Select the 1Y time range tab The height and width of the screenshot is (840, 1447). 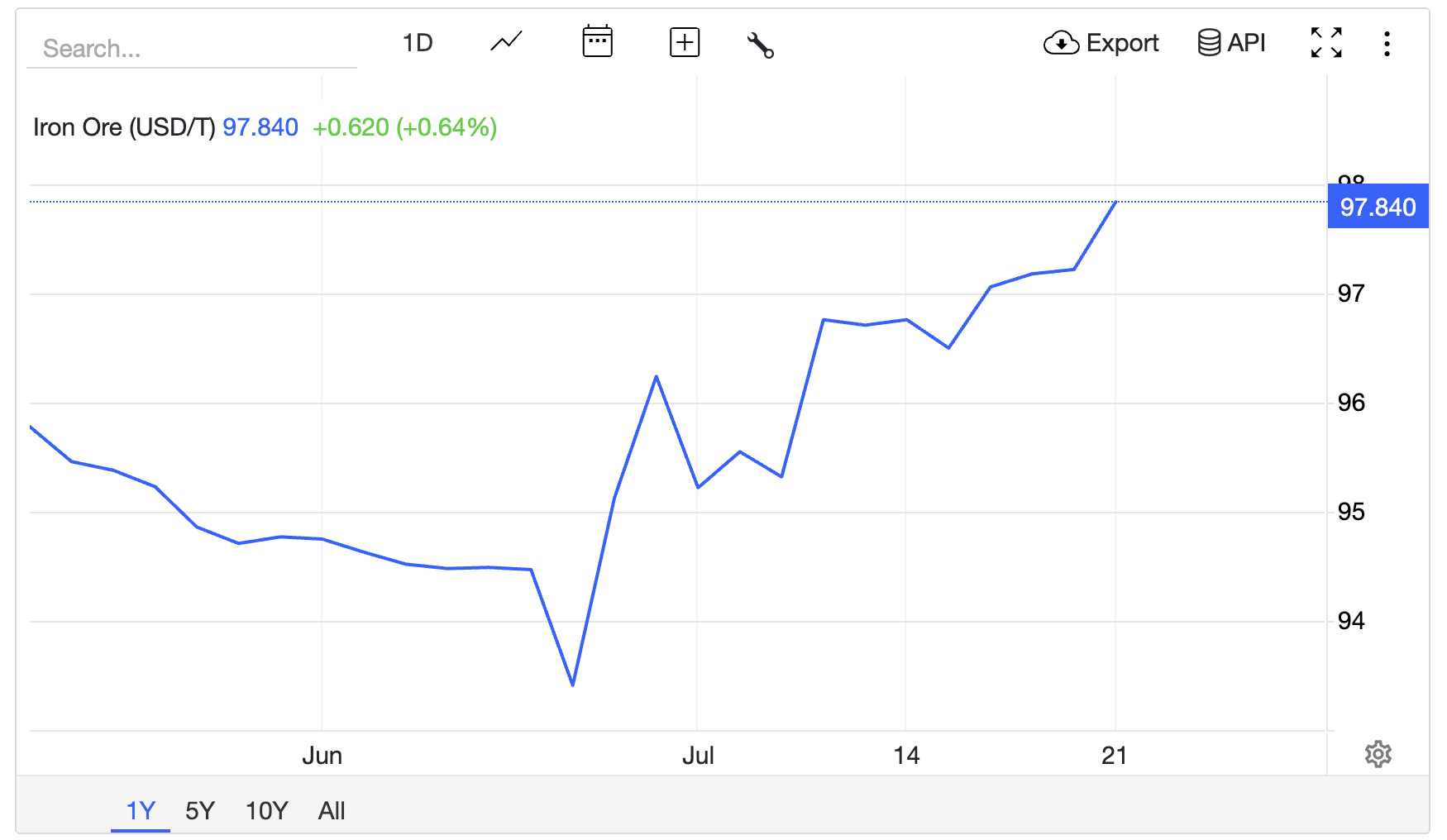click(141, 810)
